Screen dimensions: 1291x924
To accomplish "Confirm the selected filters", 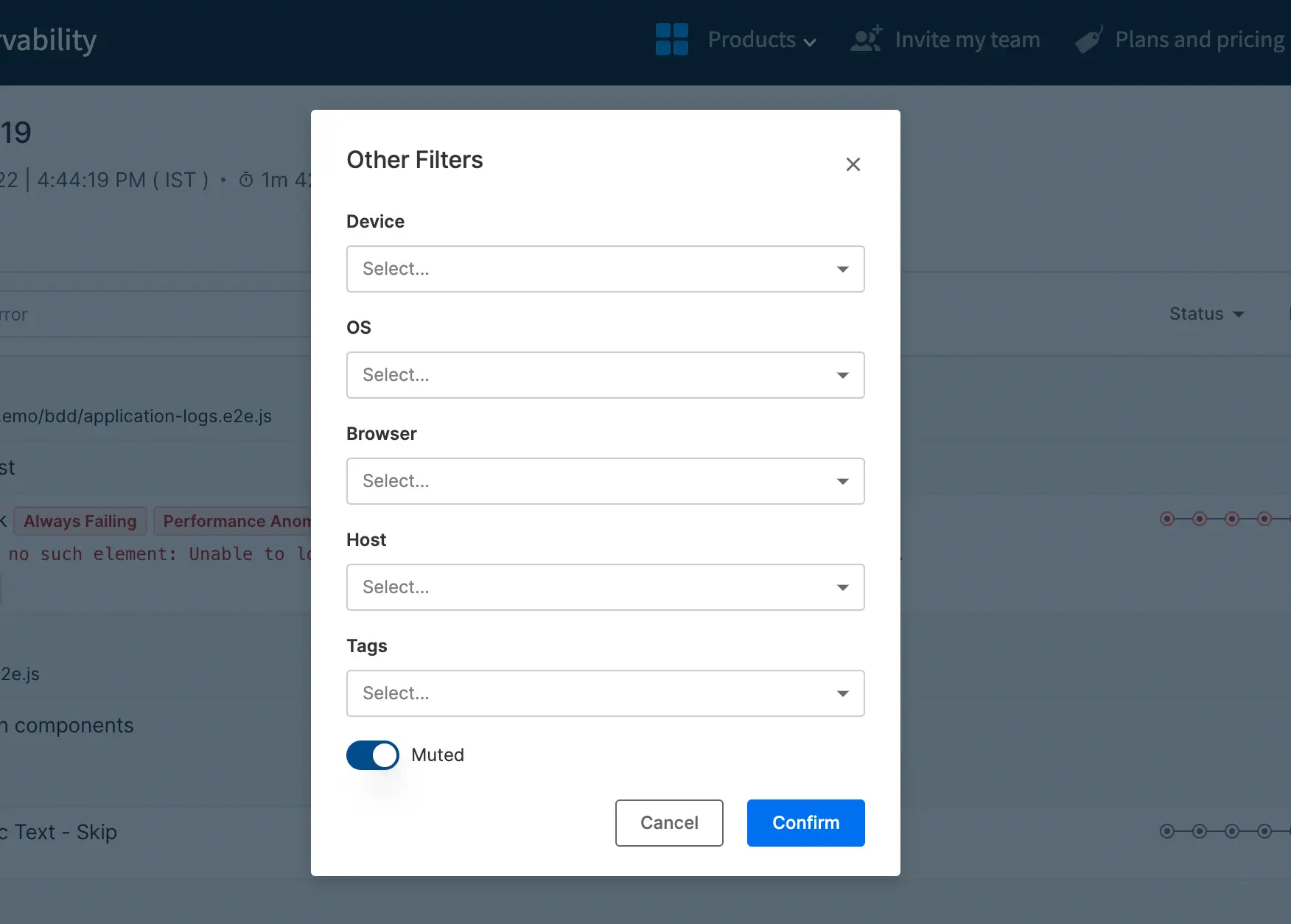I will pos(805,823).
